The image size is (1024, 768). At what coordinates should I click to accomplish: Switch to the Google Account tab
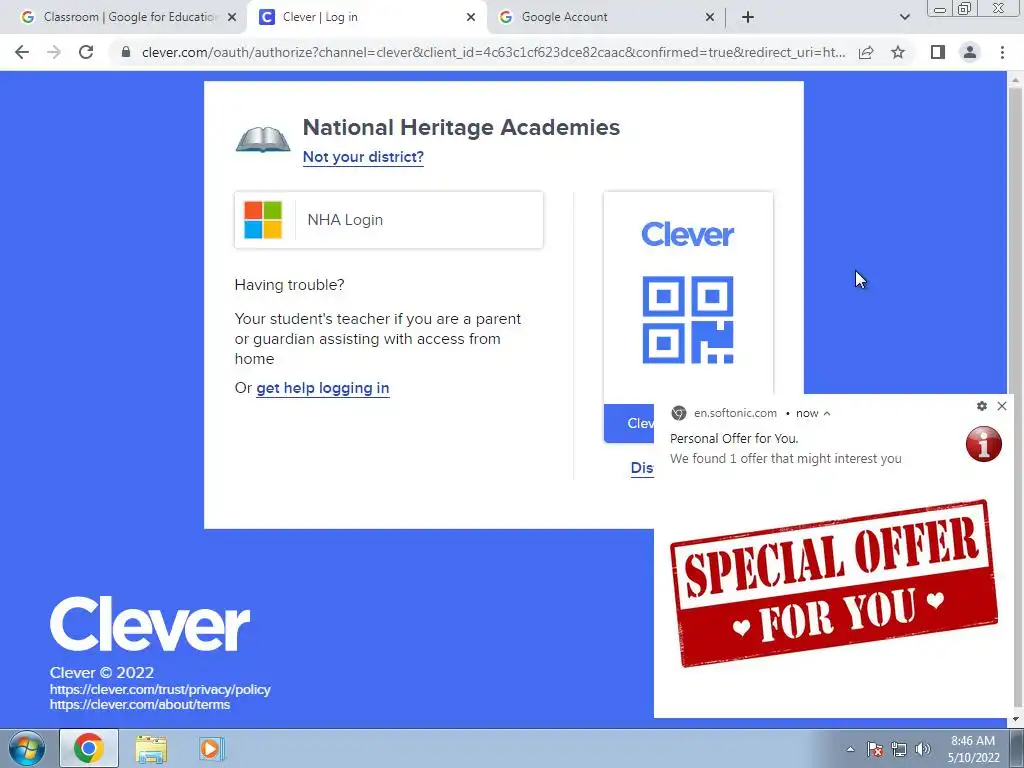tap(604, 17)
